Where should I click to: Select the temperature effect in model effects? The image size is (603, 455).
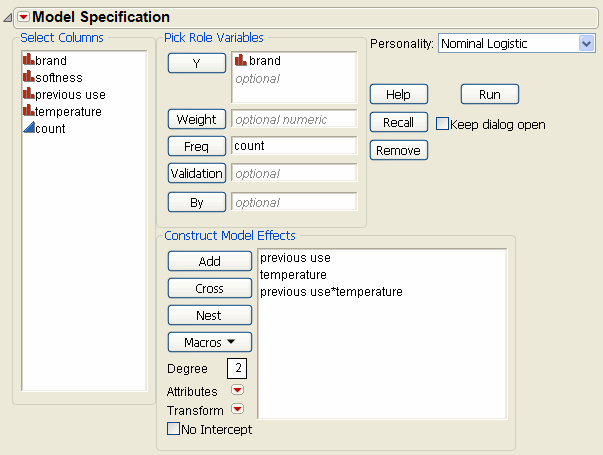coord(293,275)
